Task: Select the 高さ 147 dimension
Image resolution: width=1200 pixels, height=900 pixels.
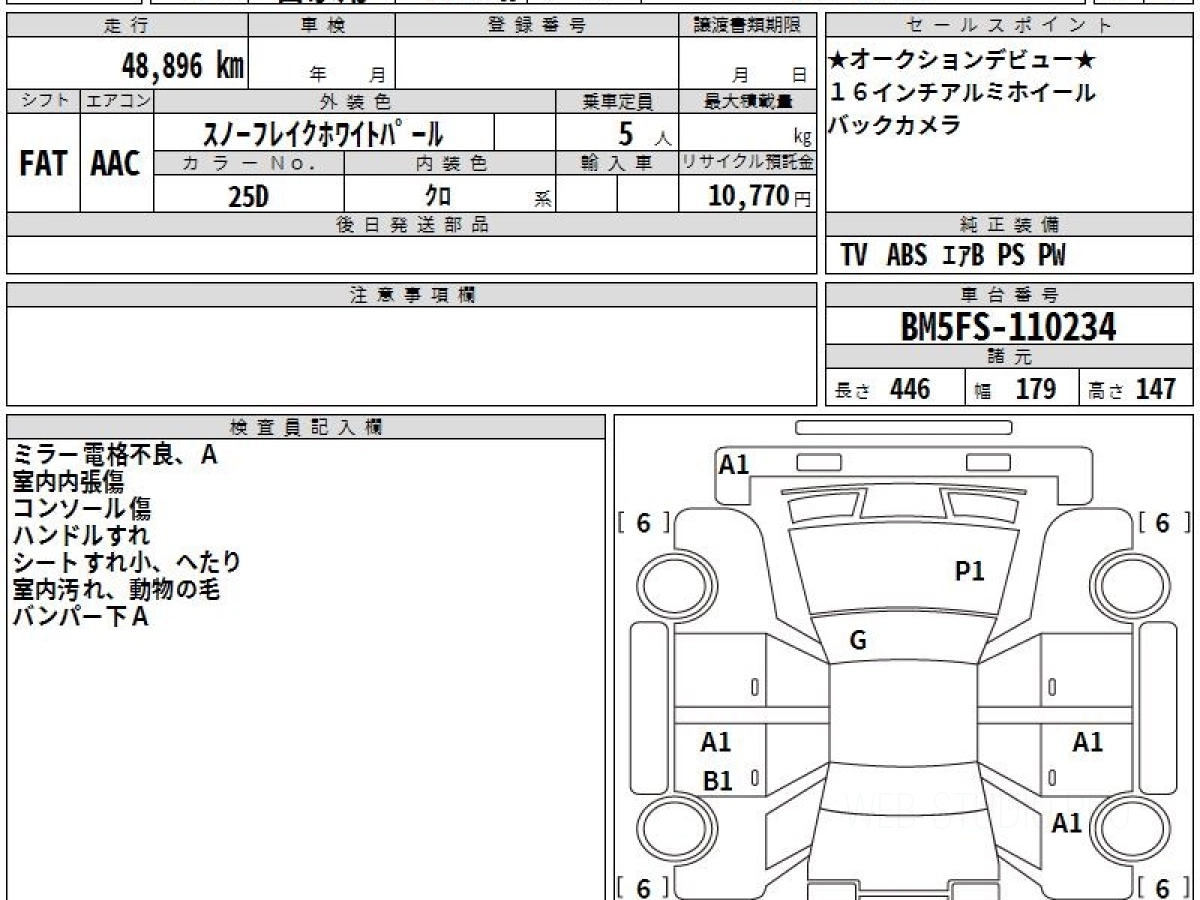Action: [x=1132, y=389]
